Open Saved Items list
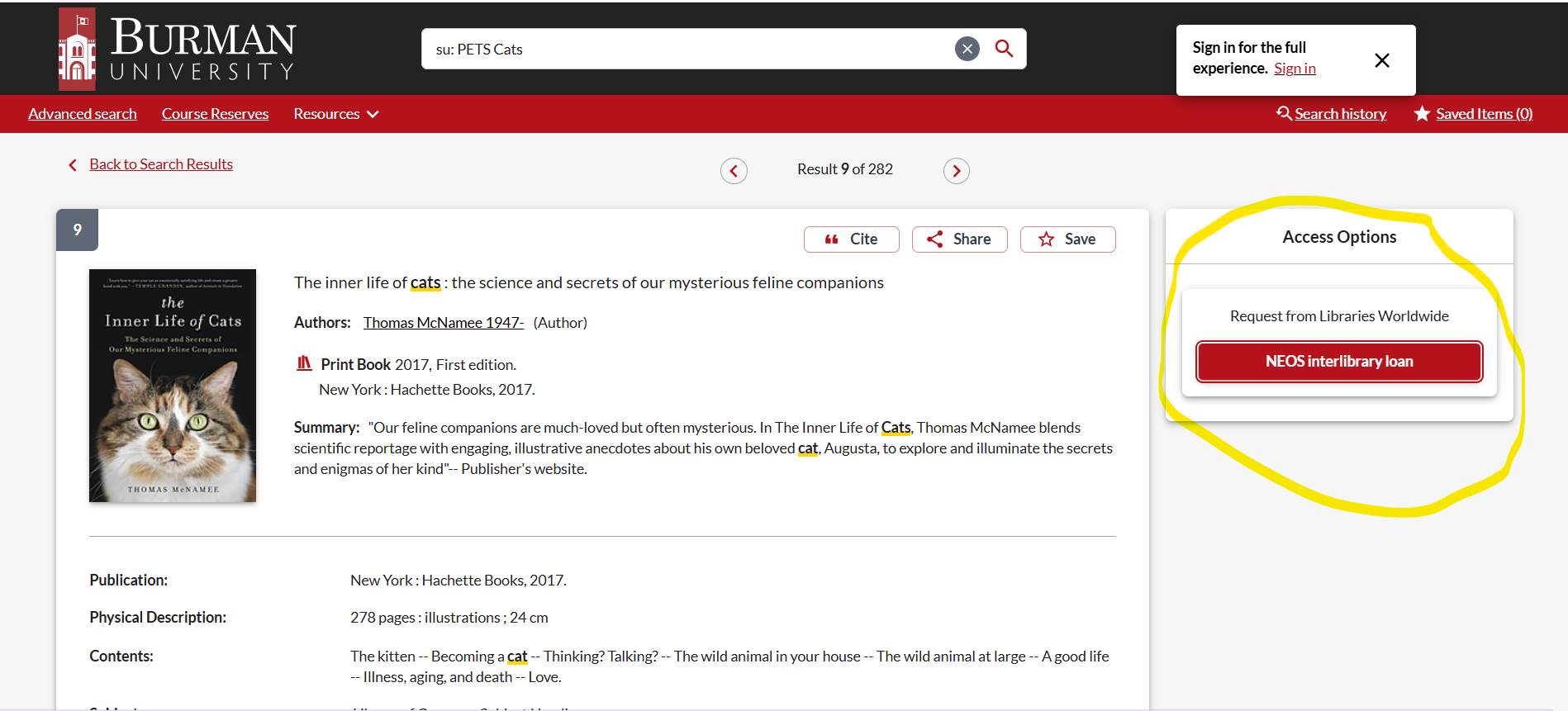Screen dimensions: 1568x711 [1483, 114]
